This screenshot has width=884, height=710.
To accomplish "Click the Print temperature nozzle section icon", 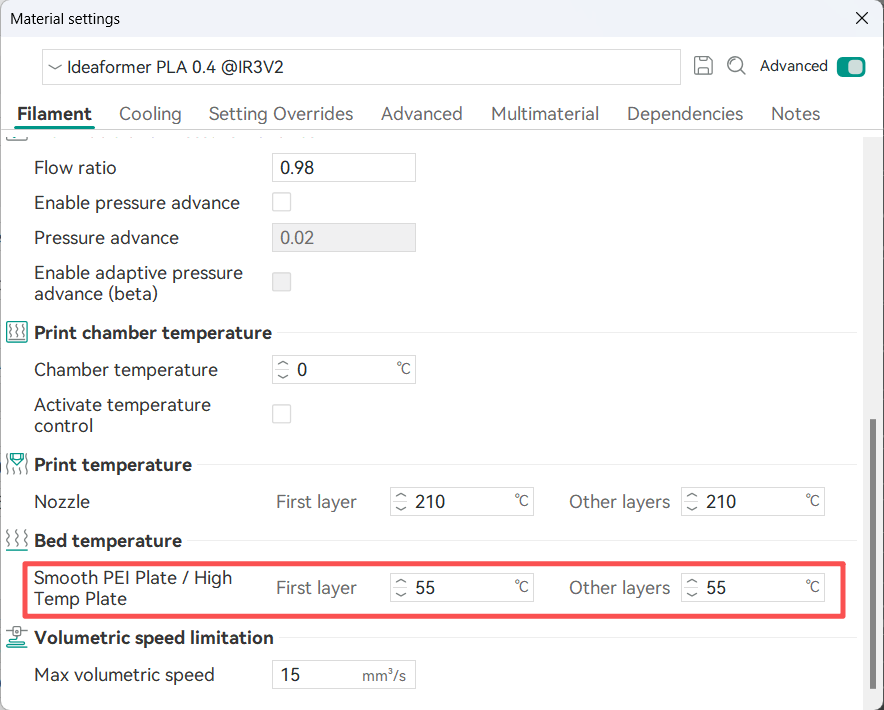I will point(17,464).
